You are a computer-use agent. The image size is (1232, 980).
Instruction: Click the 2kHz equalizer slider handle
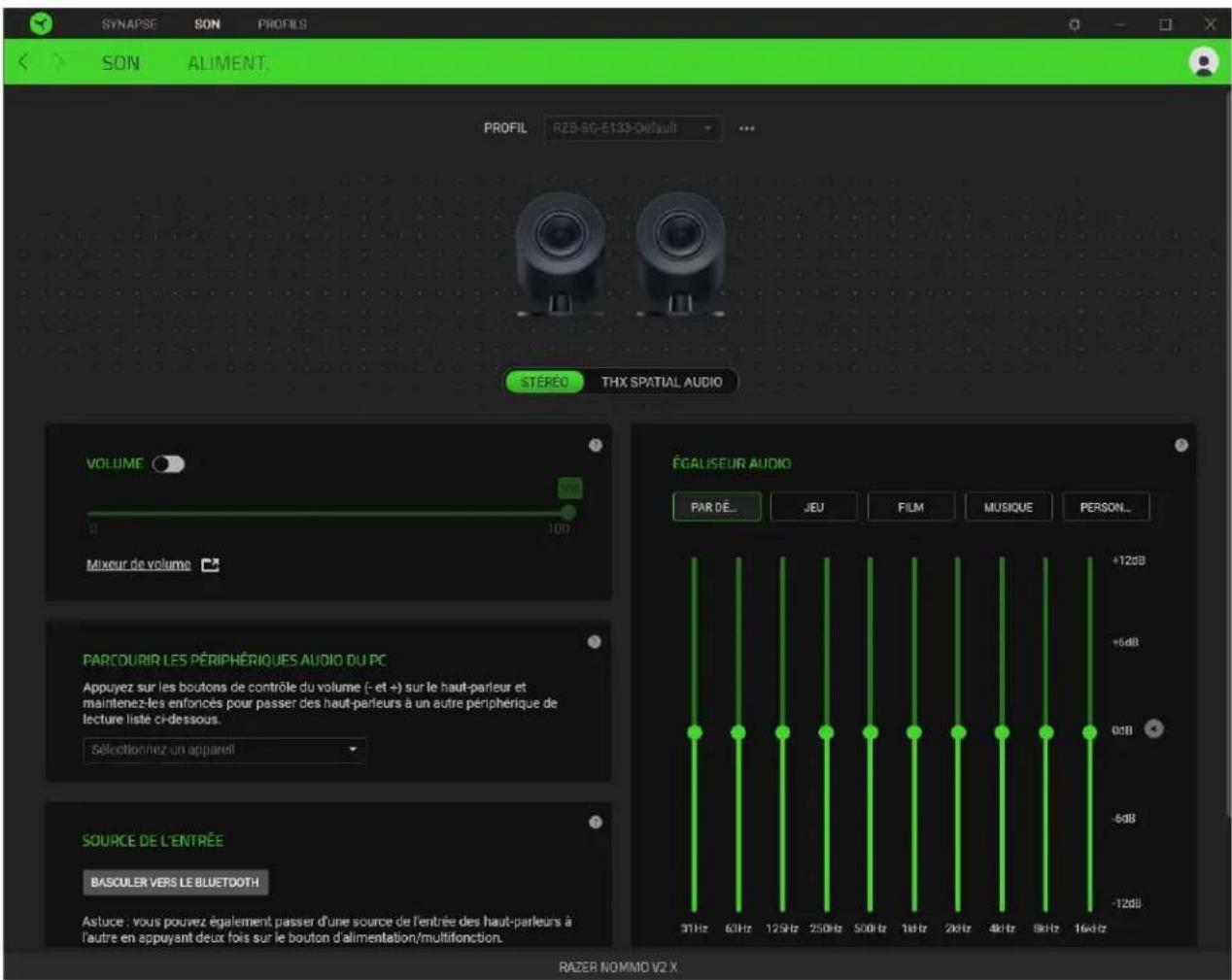pyautogui.click(x=958, y=731)
